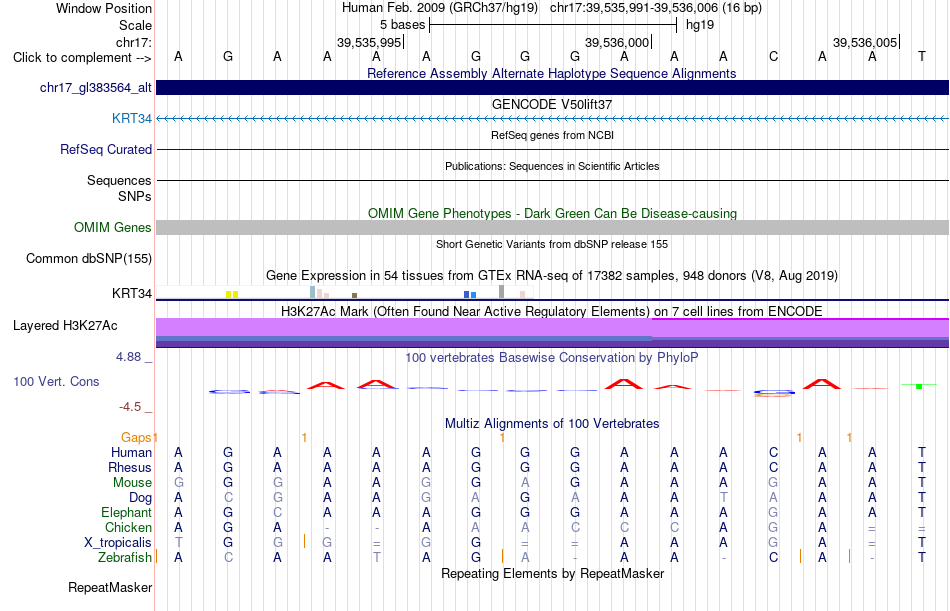Viewport: 950px width, 611px height.
Task: Click the blue bars in the GTEx expression chart
Action: pyautogui.click(x=470, y=295)
